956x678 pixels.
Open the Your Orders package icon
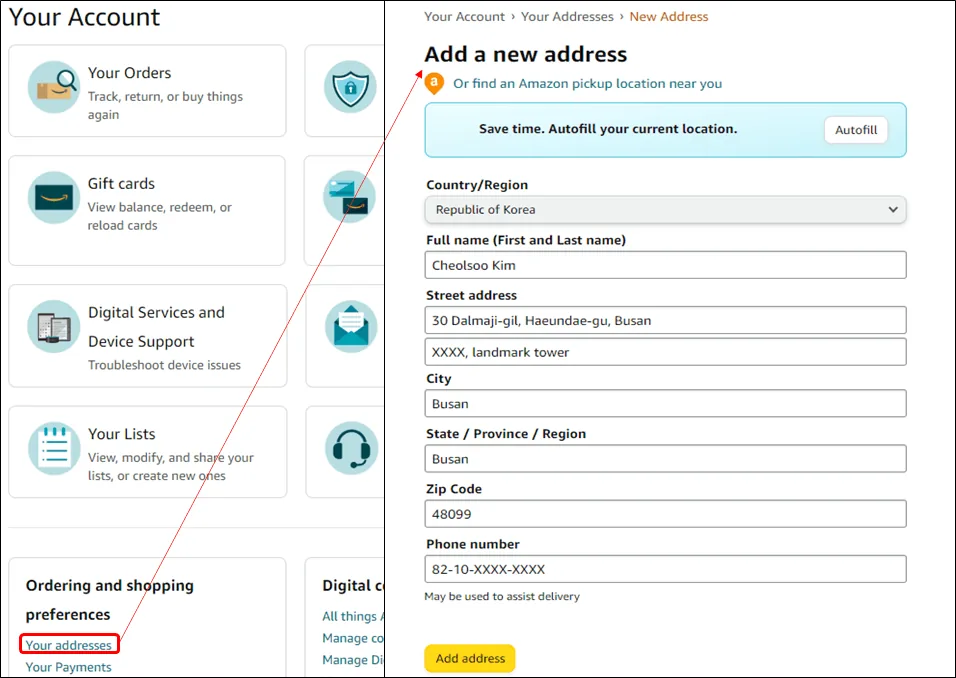(54, 87)
